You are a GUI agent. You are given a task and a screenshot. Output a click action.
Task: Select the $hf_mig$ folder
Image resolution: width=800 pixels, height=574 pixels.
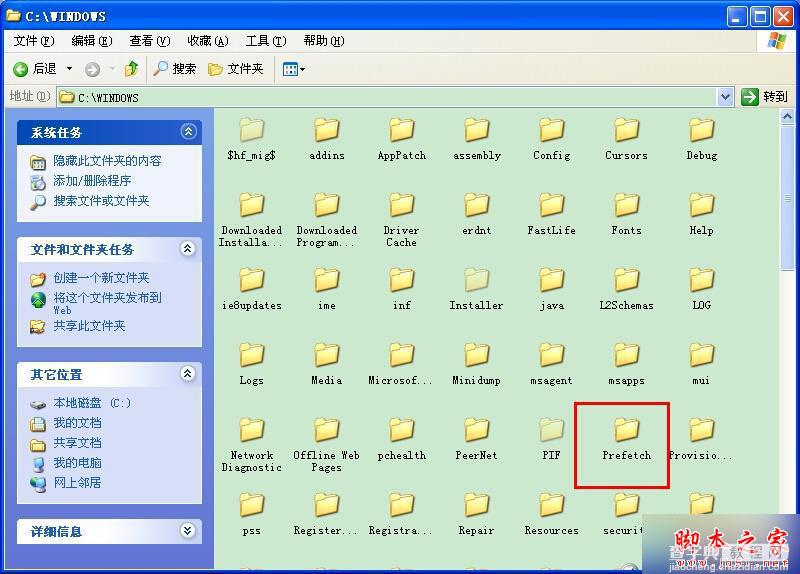252,139
